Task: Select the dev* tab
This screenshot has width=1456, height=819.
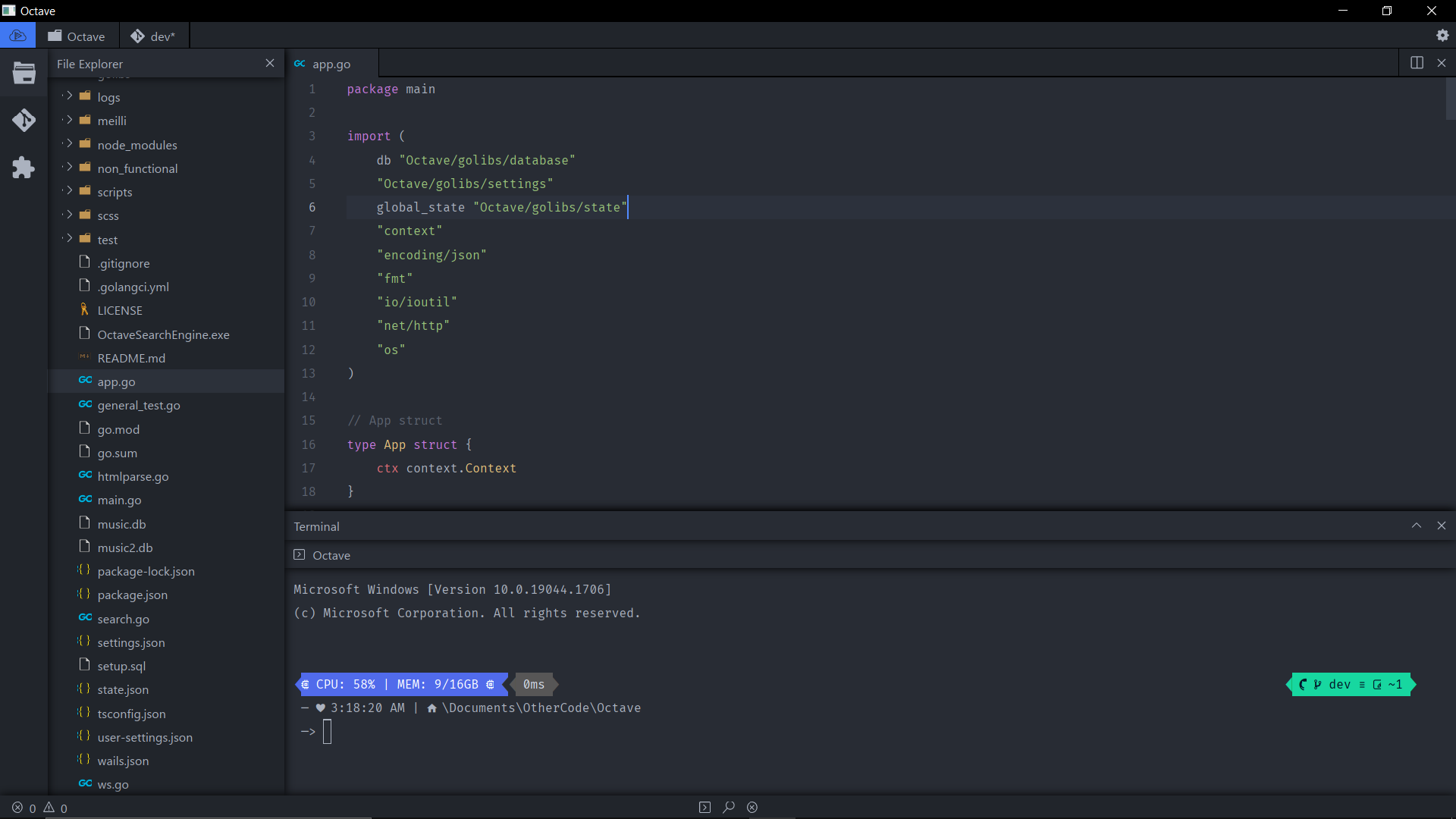Action: (154, 36)
